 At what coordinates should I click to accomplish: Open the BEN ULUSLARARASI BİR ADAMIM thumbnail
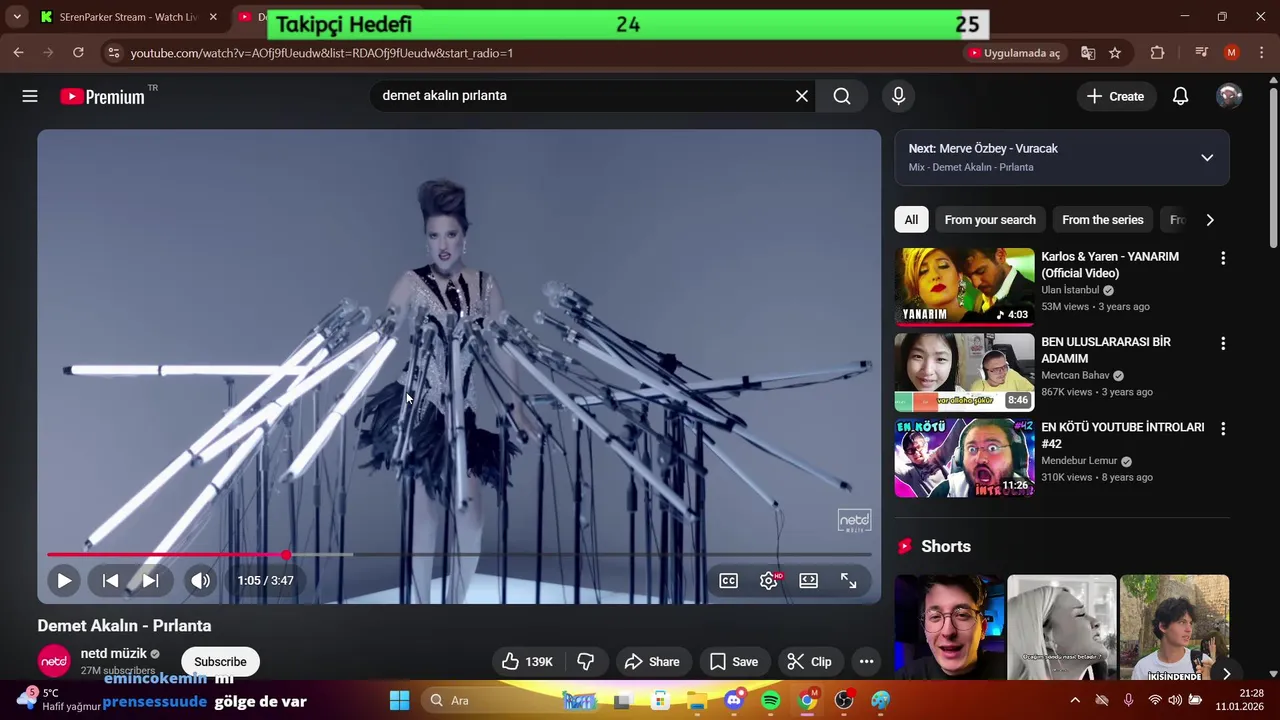tap(964, 372)
